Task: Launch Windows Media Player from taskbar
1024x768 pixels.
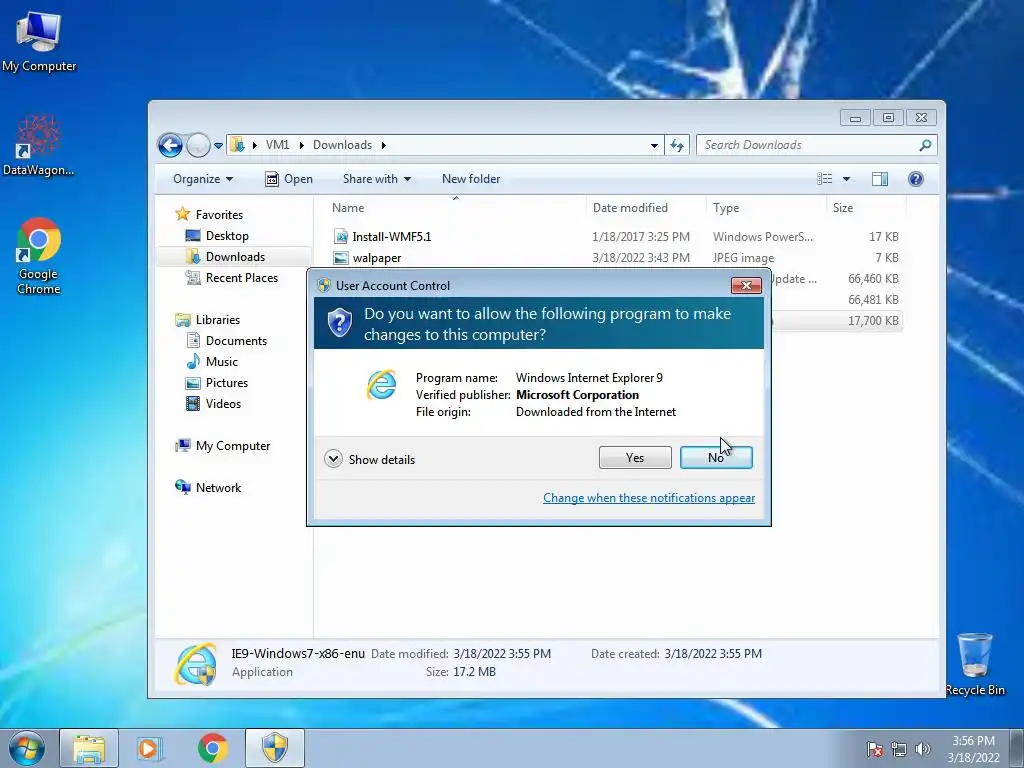Action: point(150,748)
